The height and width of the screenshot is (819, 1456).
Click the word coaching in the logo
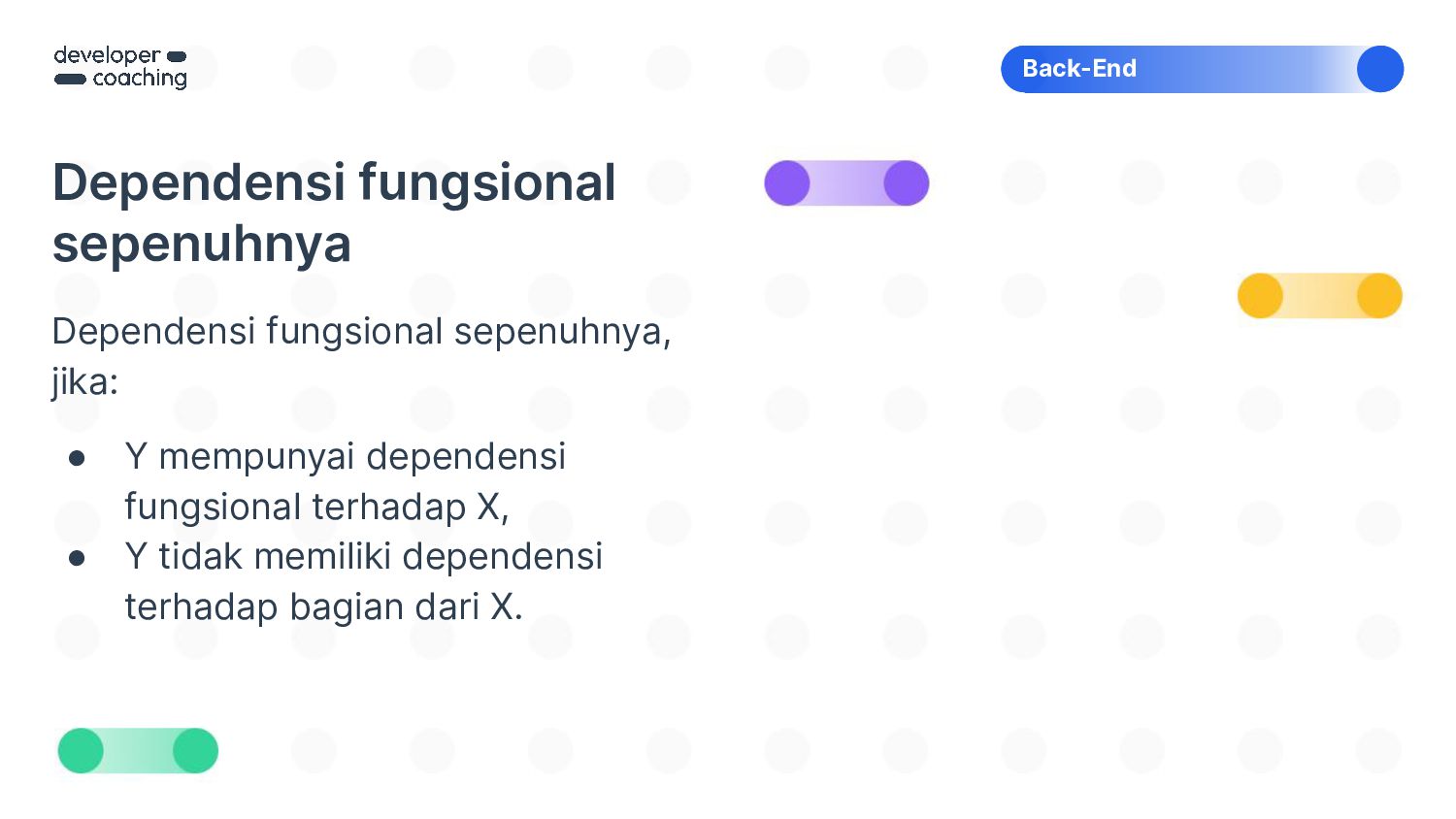coord(140,79)
